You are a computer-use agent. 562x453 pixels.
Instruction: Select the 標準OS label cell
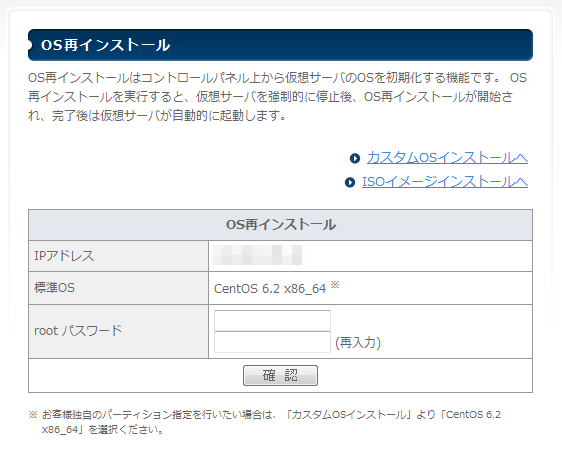coord(118,288)
